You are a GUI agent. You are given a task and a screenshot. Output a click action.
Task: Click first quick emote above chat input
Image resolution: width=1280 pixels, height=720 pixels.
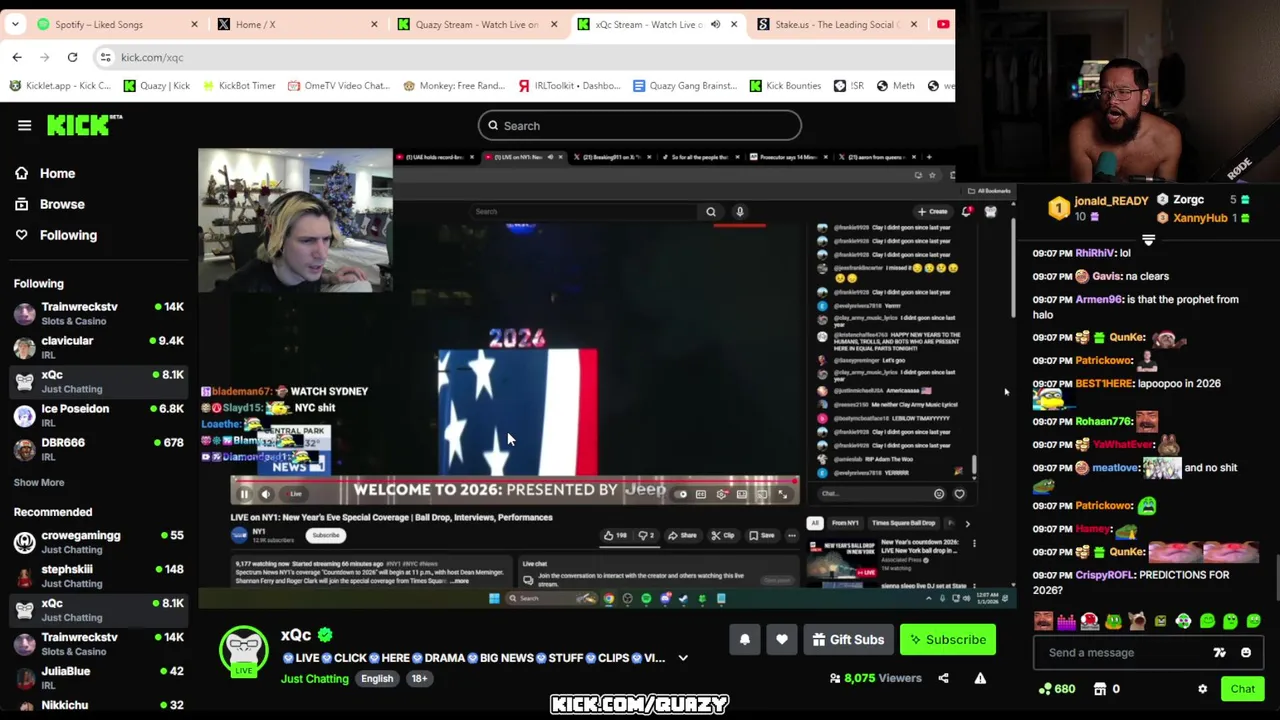point(1044,621)
